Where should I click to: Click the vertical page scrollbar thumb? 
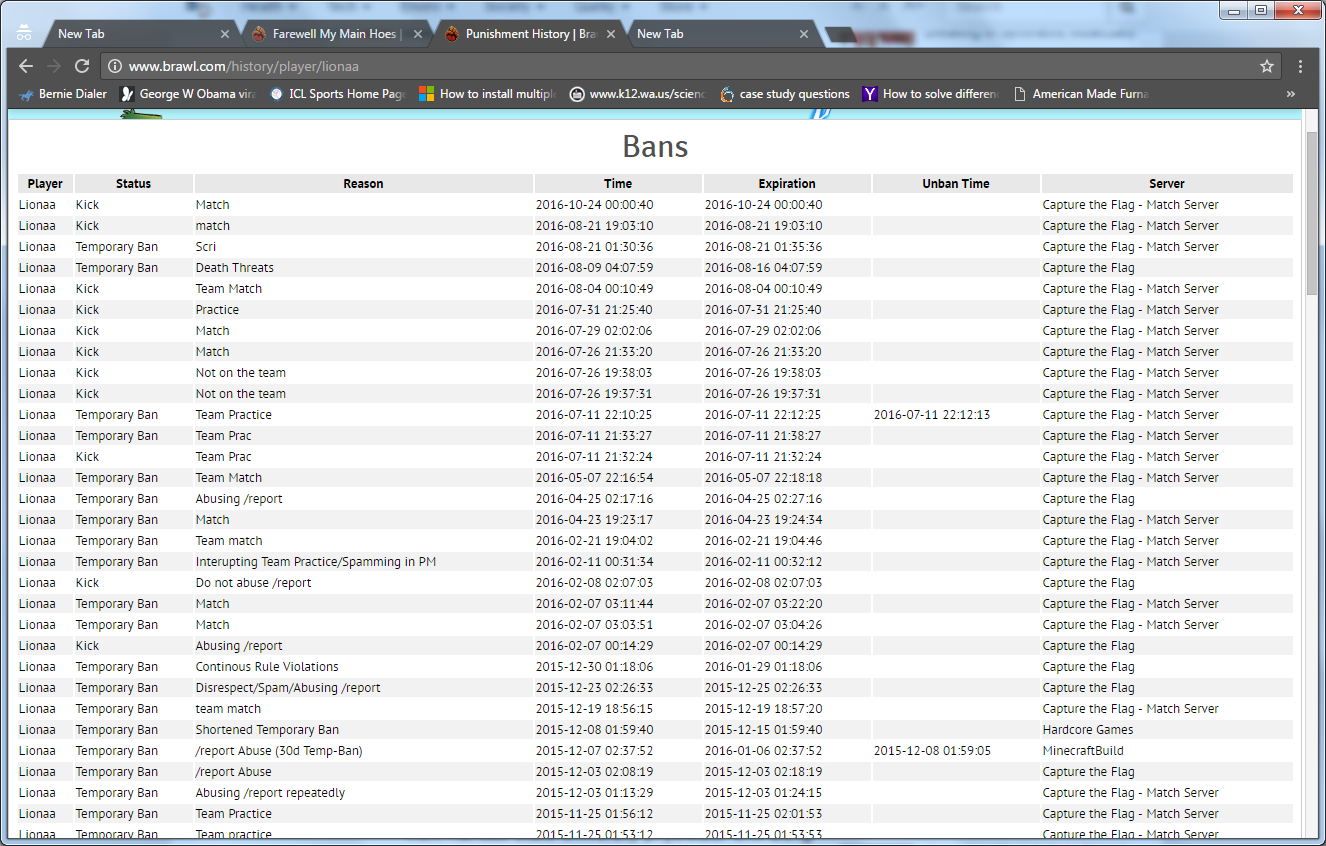[x=1312, y=210]
